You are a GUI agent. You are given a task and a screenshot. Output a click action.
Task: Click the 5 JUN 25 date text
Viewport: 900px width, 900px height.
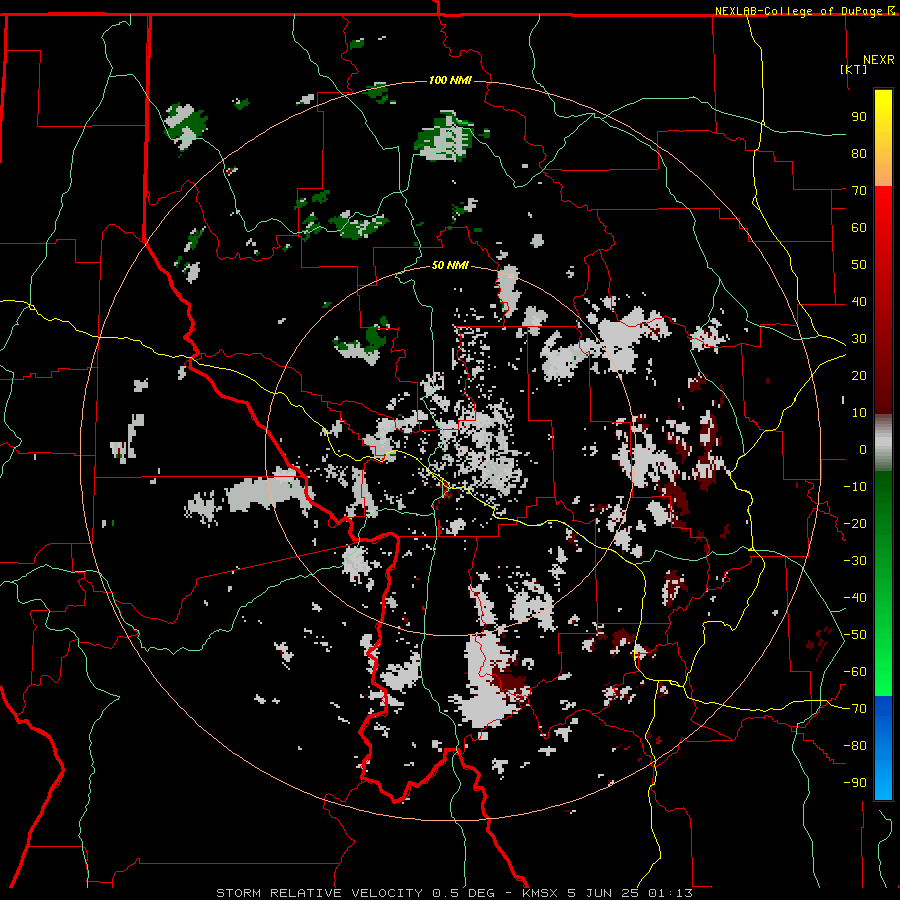point(603,893)
